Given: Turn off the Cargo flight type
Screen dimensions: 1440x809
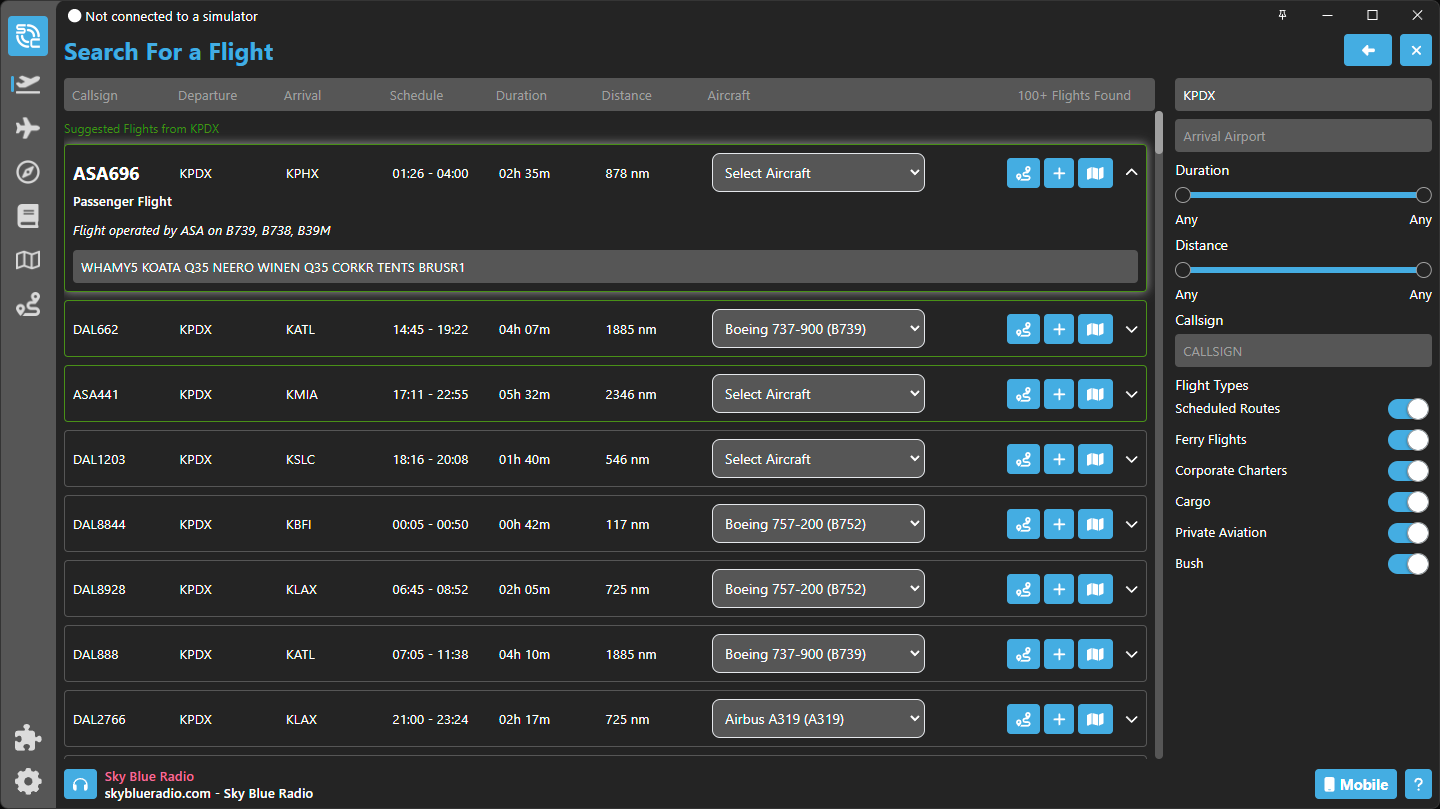Looking at the screenshot, I should pos(1408,502).
